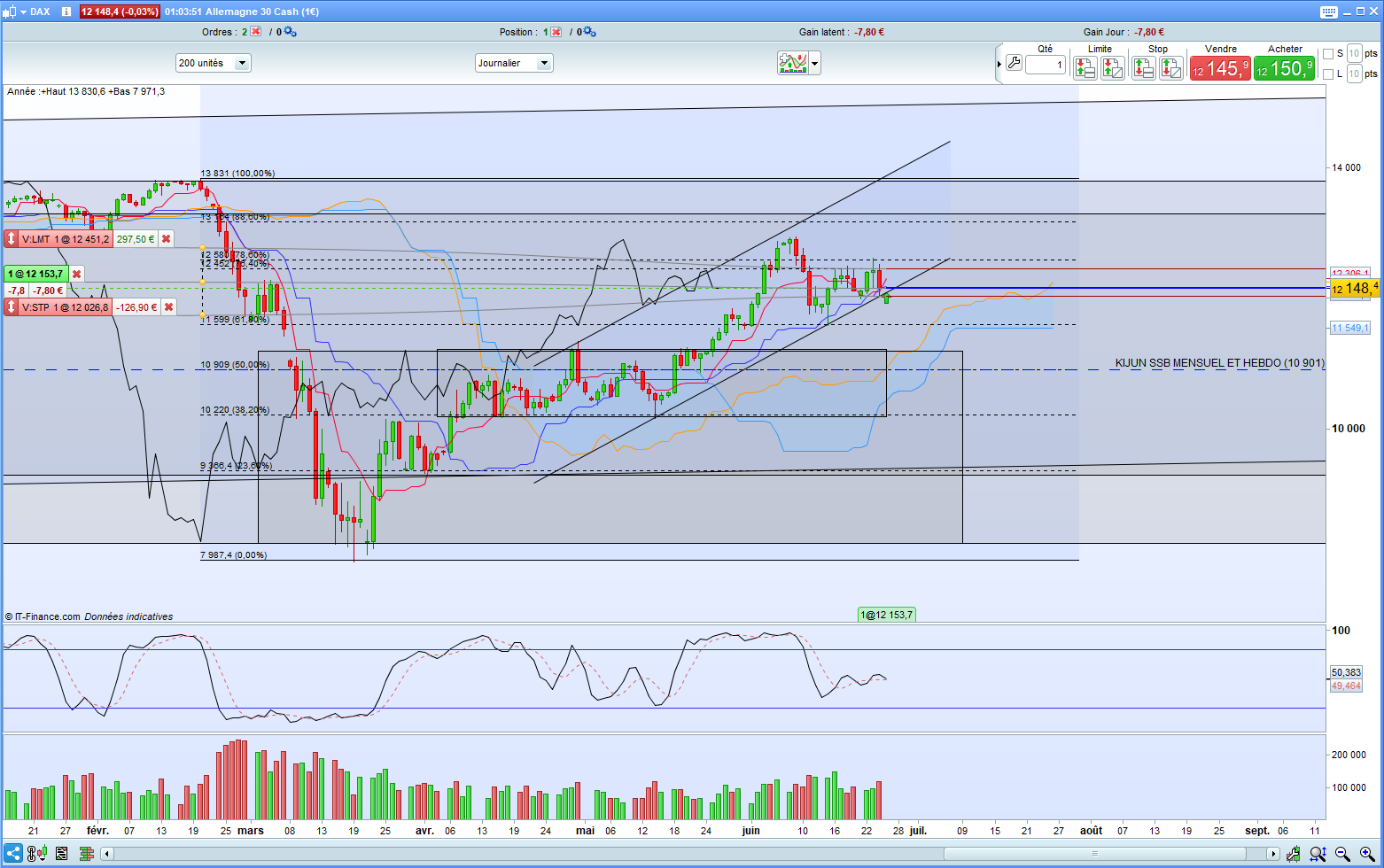Click the auto-fit zoom magnifier icon

click(x=1318, y=854)
